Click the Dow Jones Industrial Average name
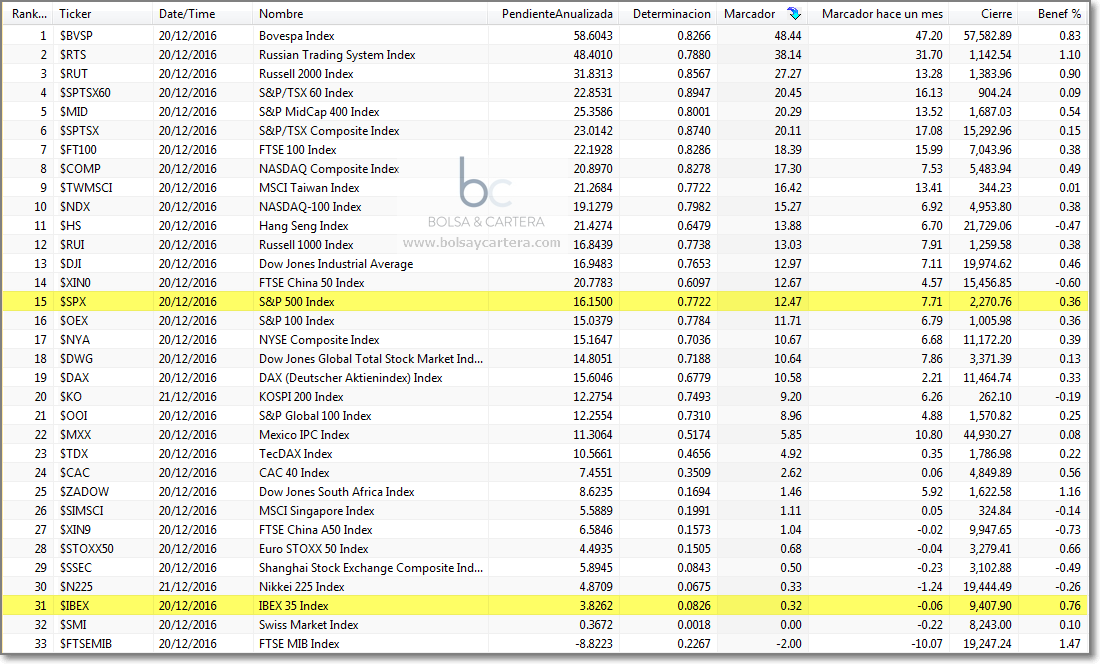The height and width of the screenshot is (664, 1100). click(336, 264)
